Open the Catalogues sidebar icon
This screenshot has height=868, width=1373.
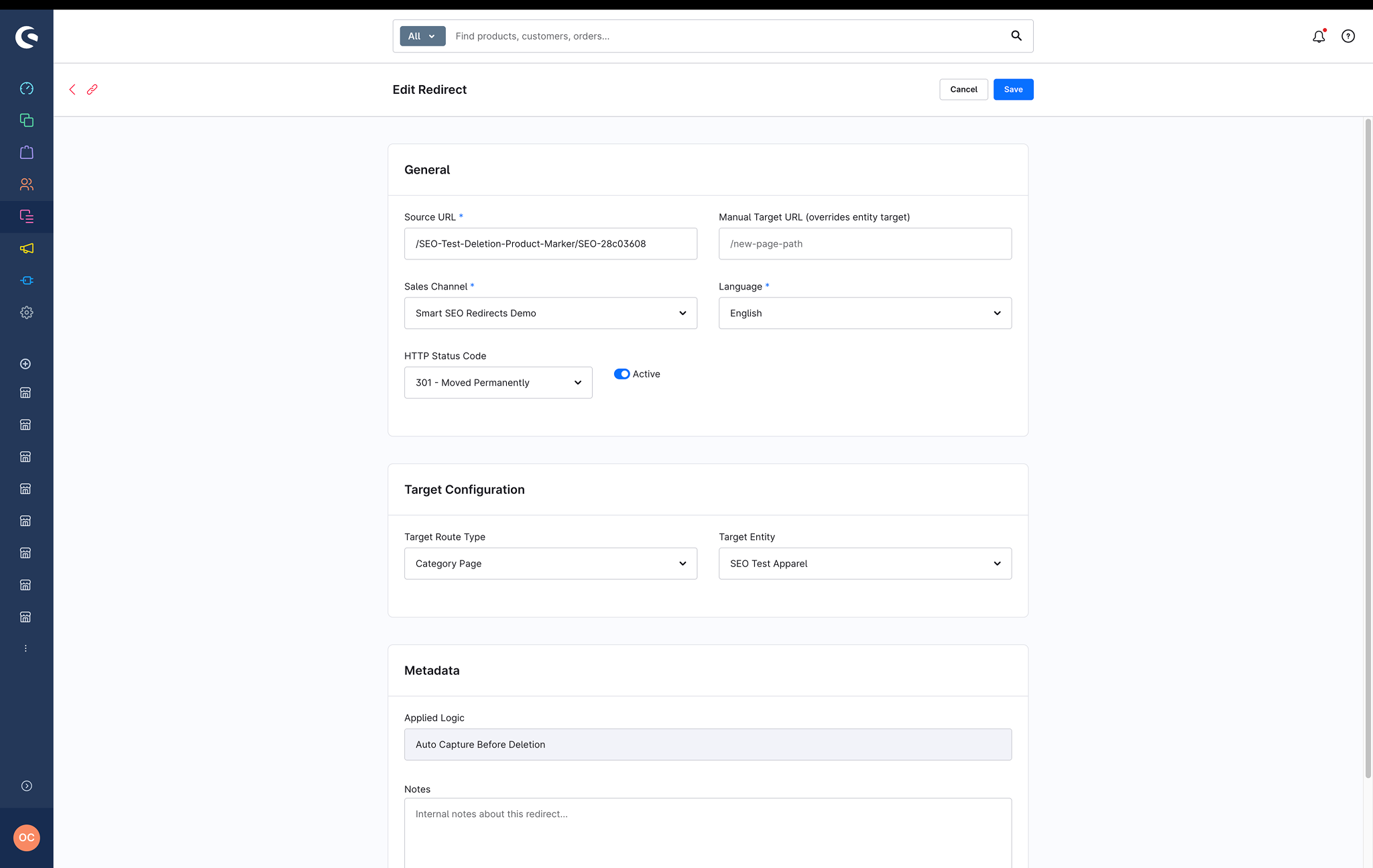26,121
